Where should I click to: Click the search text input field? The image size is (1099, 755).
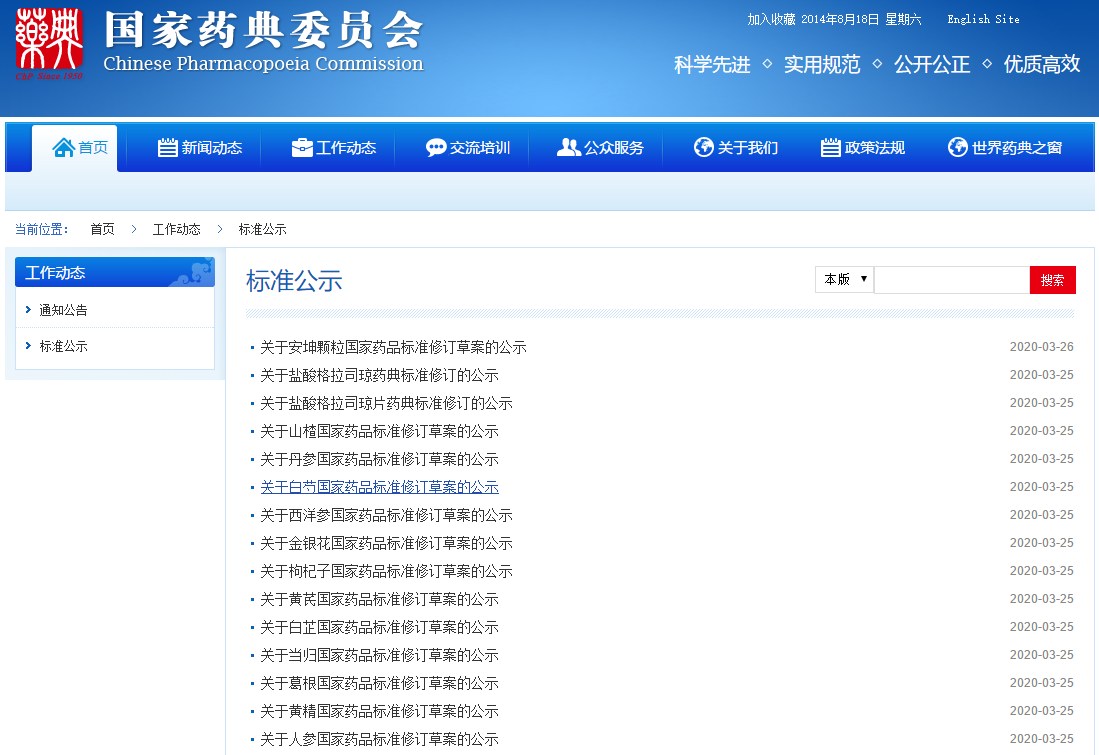[x=951, y=280]
